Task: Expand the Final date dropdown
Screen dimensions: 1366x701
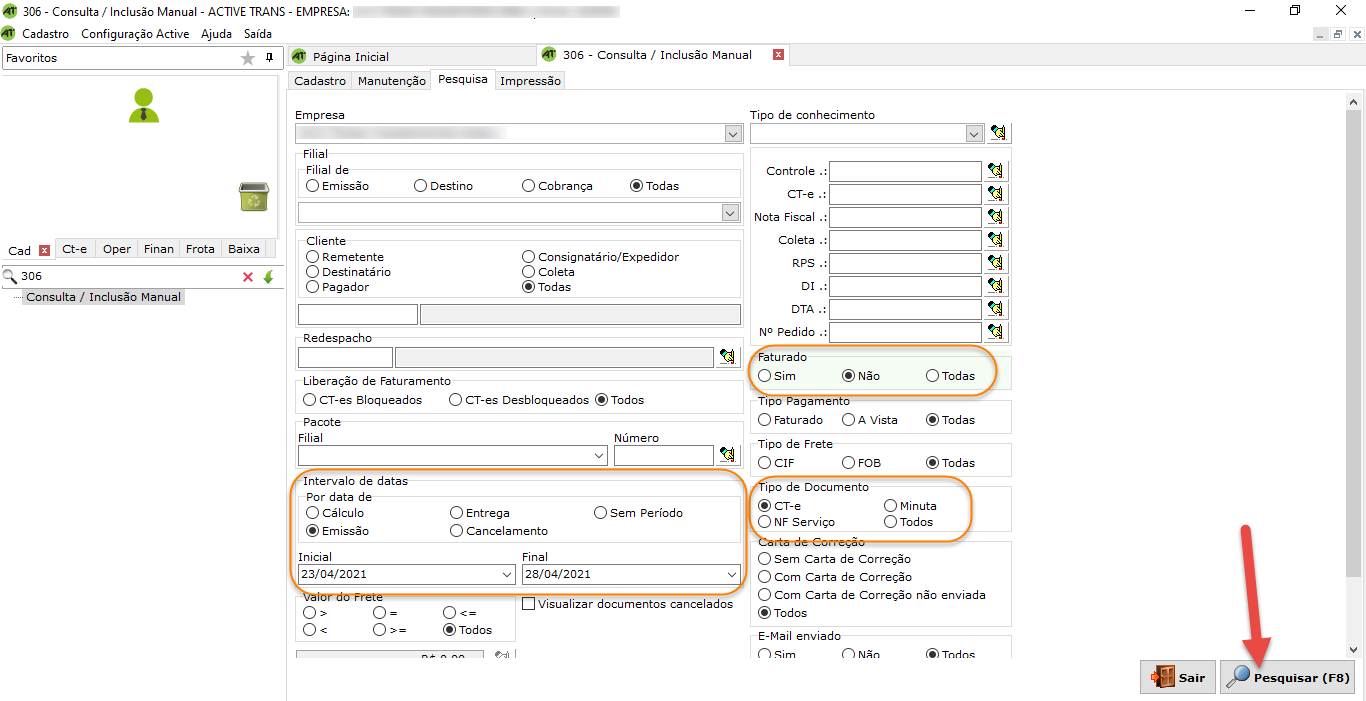Action: coord(731,575)
